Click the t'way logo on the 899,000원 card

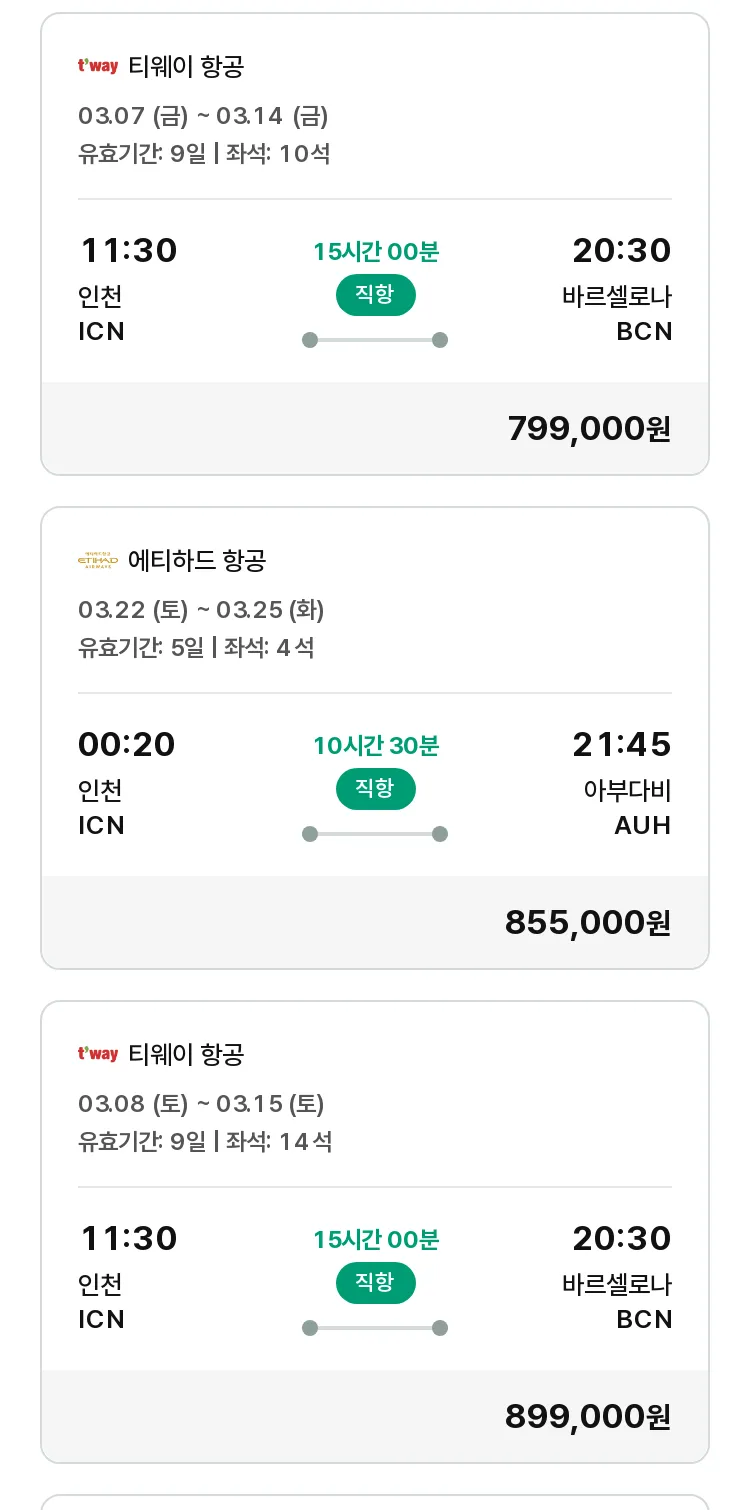98,1054
